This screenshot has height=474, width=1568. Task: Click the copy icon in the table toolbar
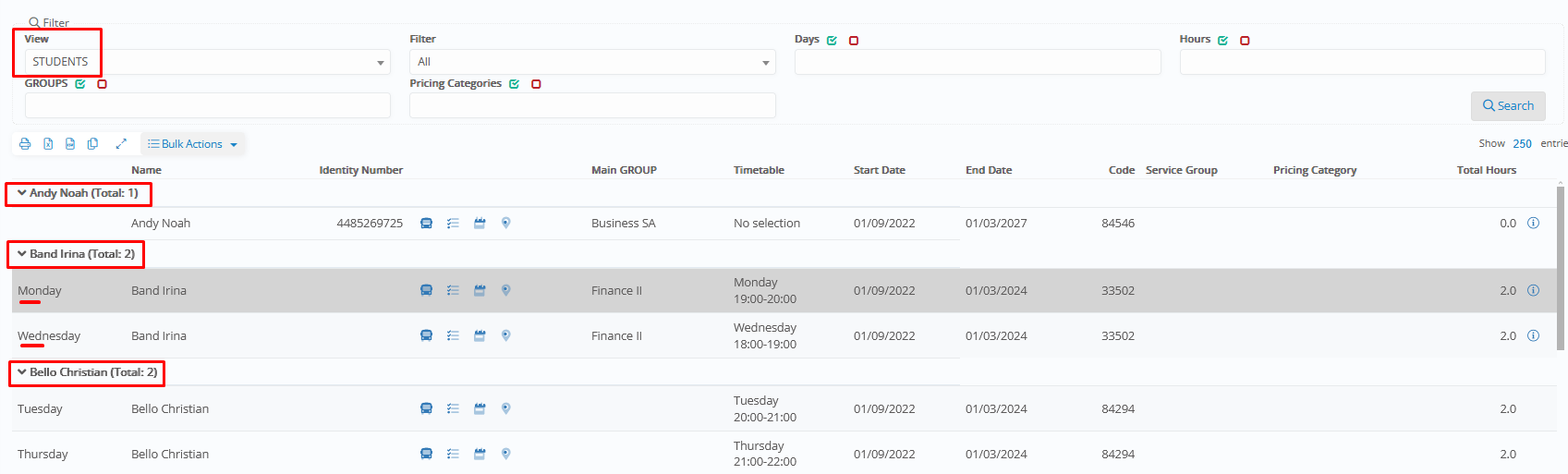pos(92,144)
